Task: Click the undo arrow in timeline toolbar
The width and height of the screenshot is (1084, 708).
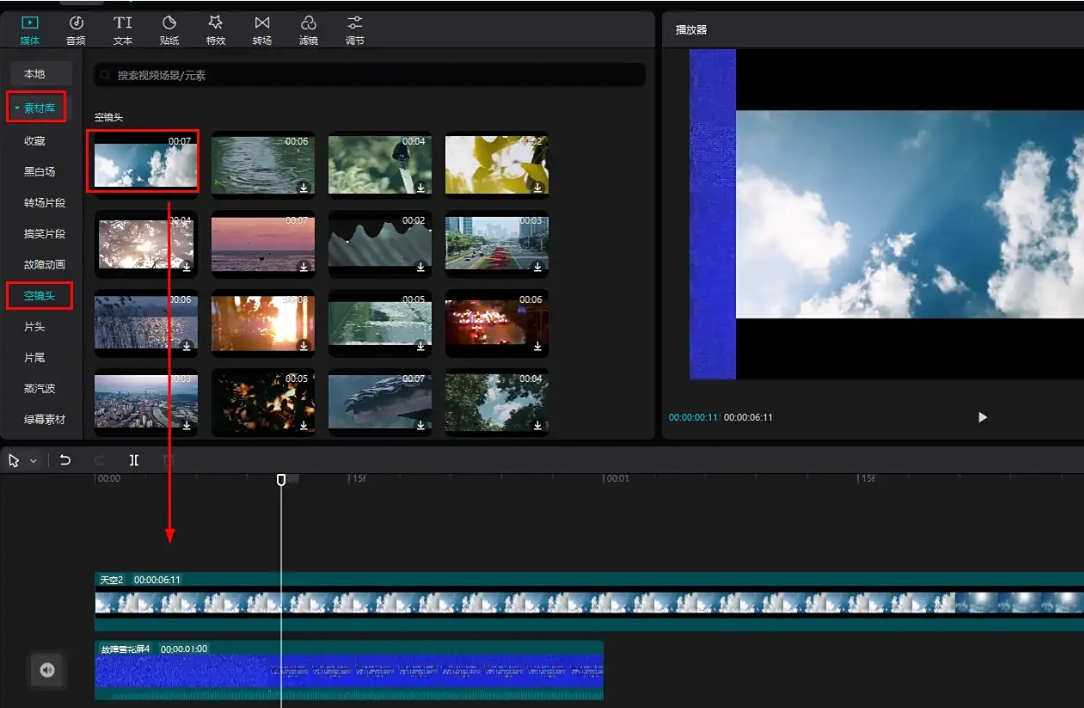Action: (65, 460)
